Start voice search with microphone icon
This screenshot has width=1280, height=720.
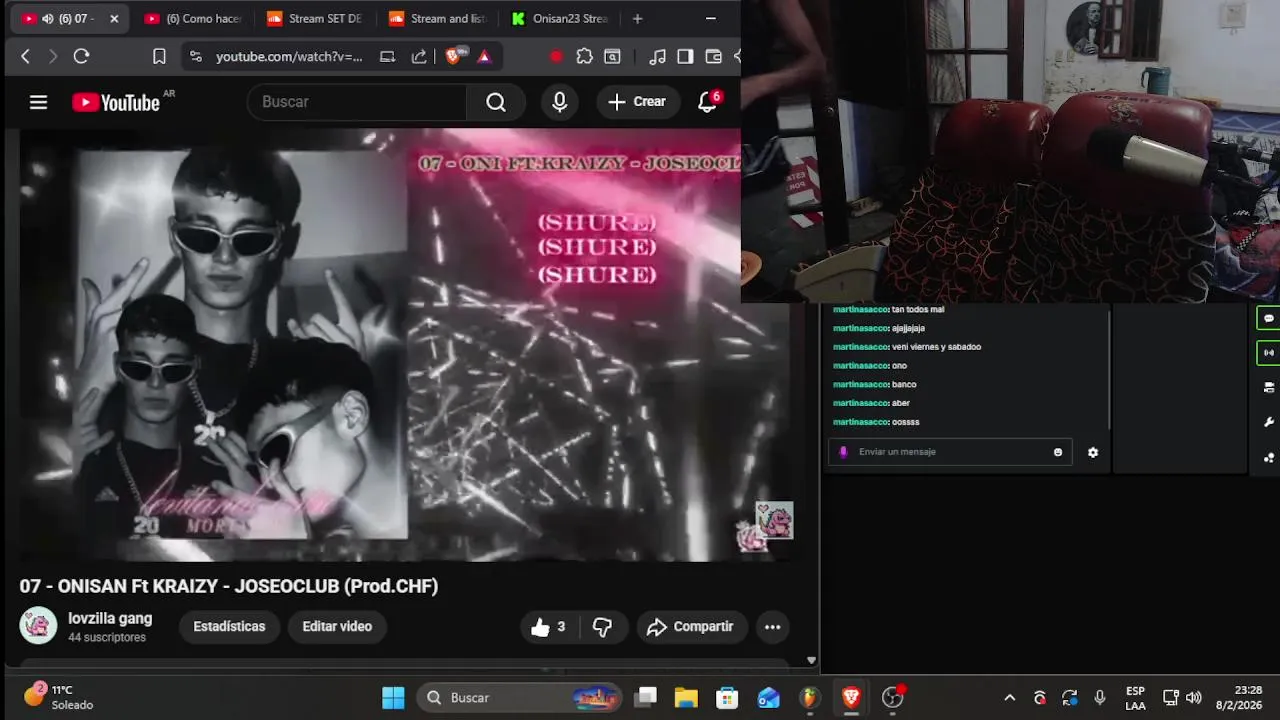tap(560, 102)
